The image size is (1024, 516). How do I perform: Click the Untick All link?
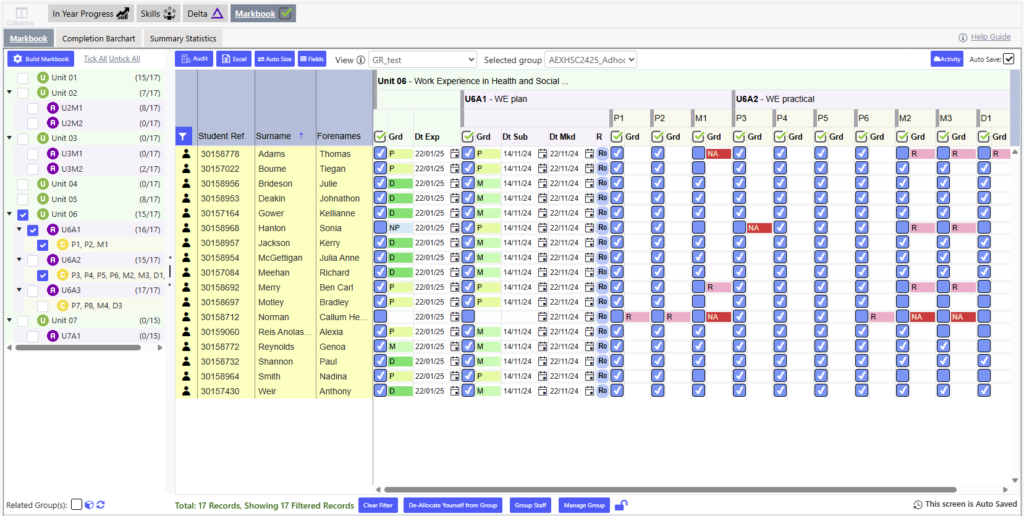click(x=124, y=59)
